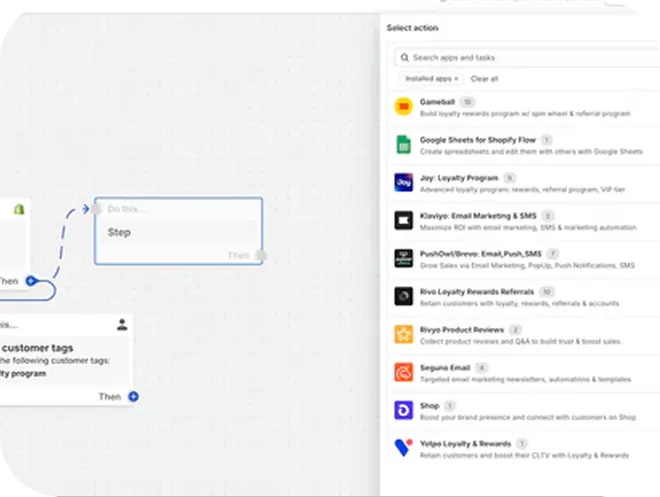This screenshot has width=660, height=497.
Task: Choose the Klaviyo app icon
Action: click(403, 220)
